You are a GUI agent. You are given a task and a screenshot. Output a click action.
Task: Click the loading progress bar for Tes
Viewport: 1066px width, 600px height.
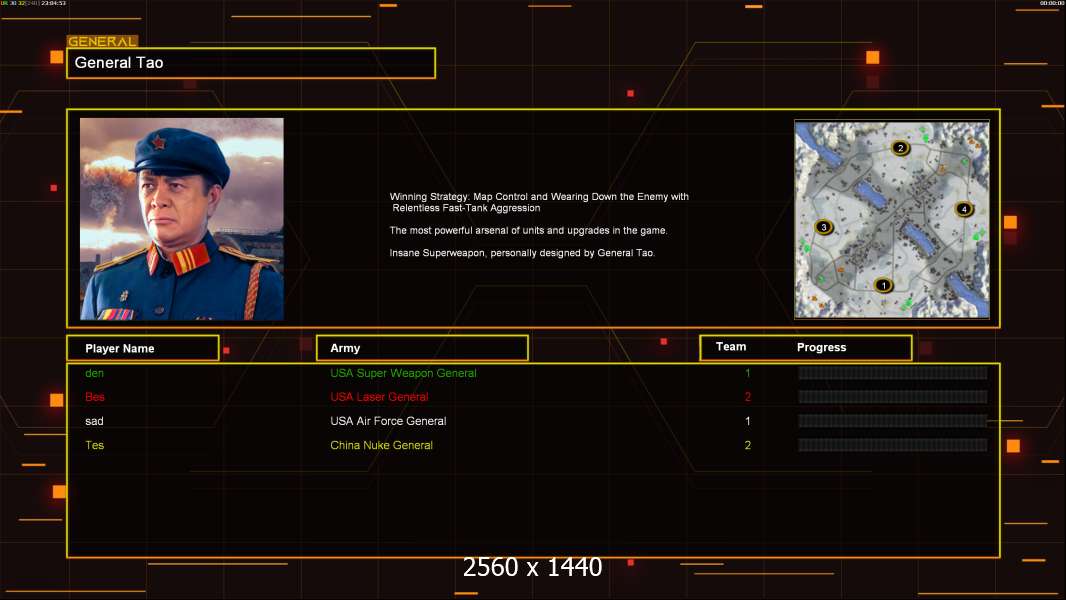(893, 445)
